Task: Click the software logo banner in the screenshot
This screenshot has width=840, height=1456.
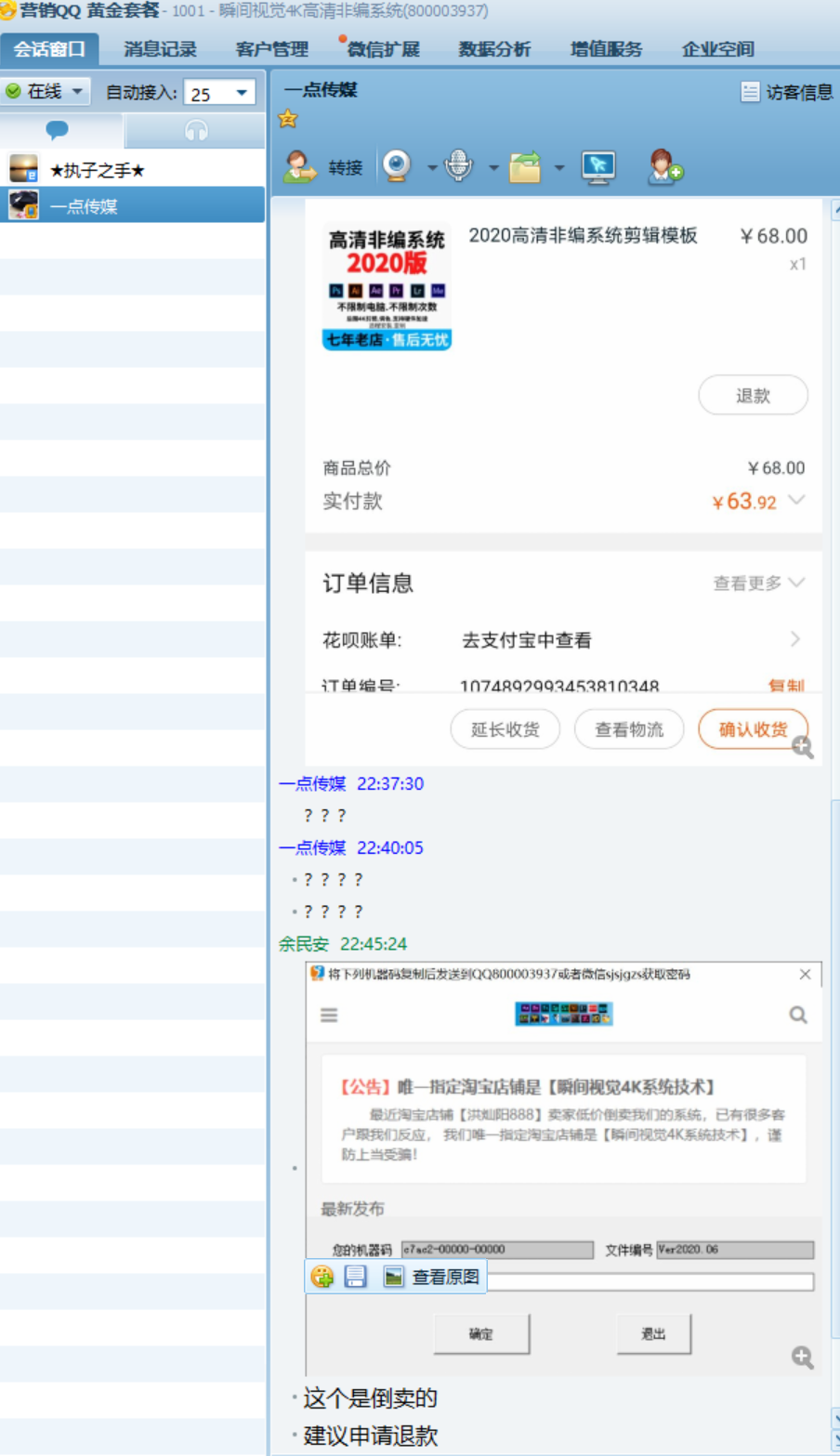Action: [x=564, y=1014]
